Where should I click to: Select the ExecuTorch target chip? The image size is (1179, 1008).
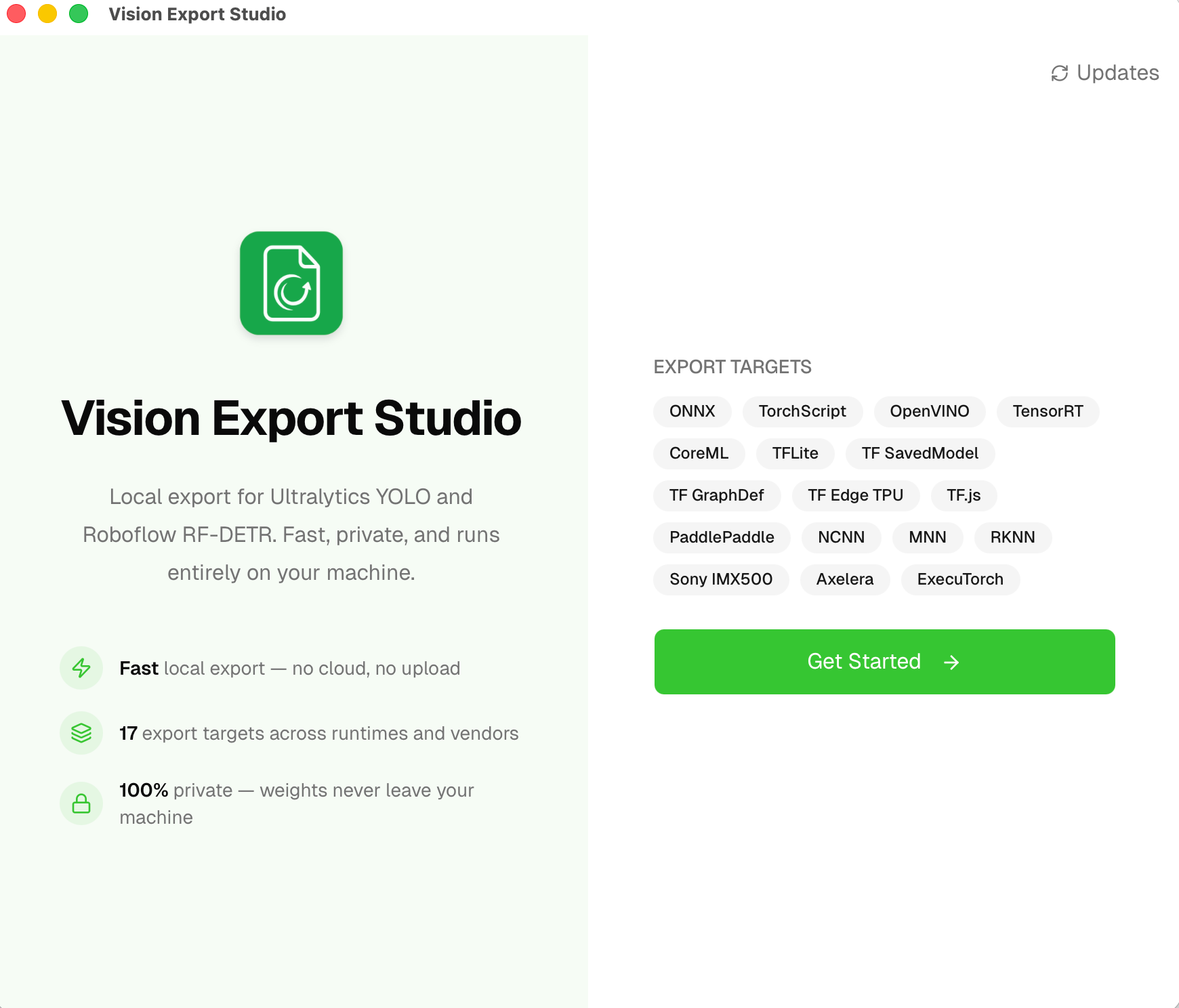click(960, 579)
